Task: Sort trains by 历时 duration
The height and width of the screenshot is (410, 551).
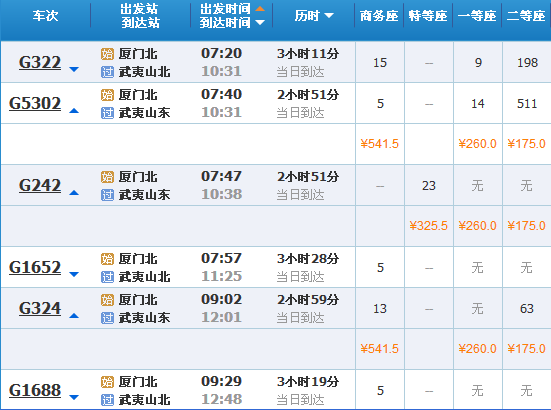Action: click(314, 15)
